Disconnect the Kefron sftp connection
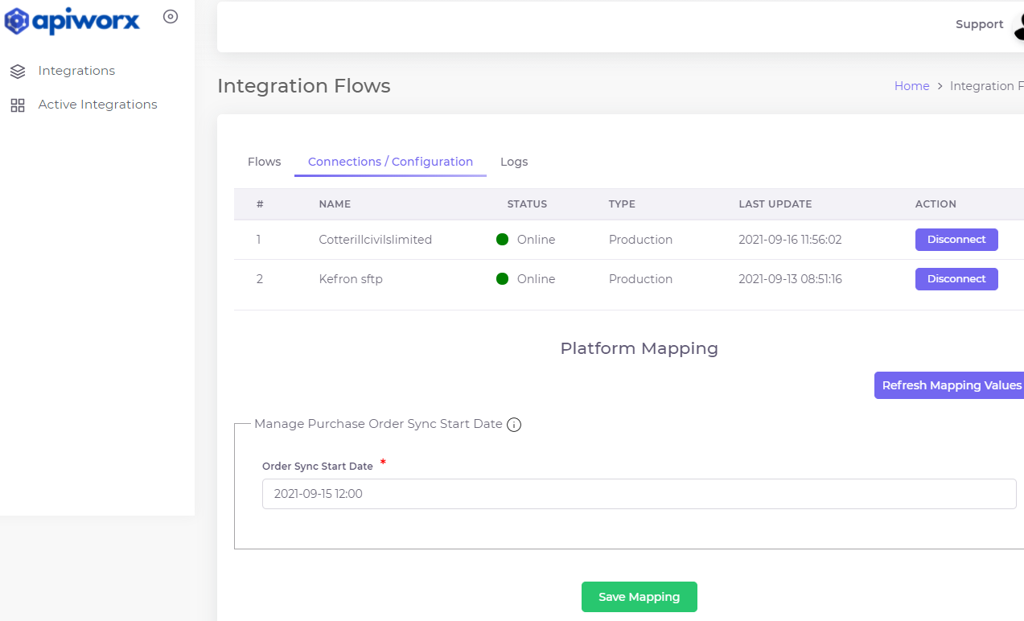The height and width of the screenshot is (621, 1024). 956,279
